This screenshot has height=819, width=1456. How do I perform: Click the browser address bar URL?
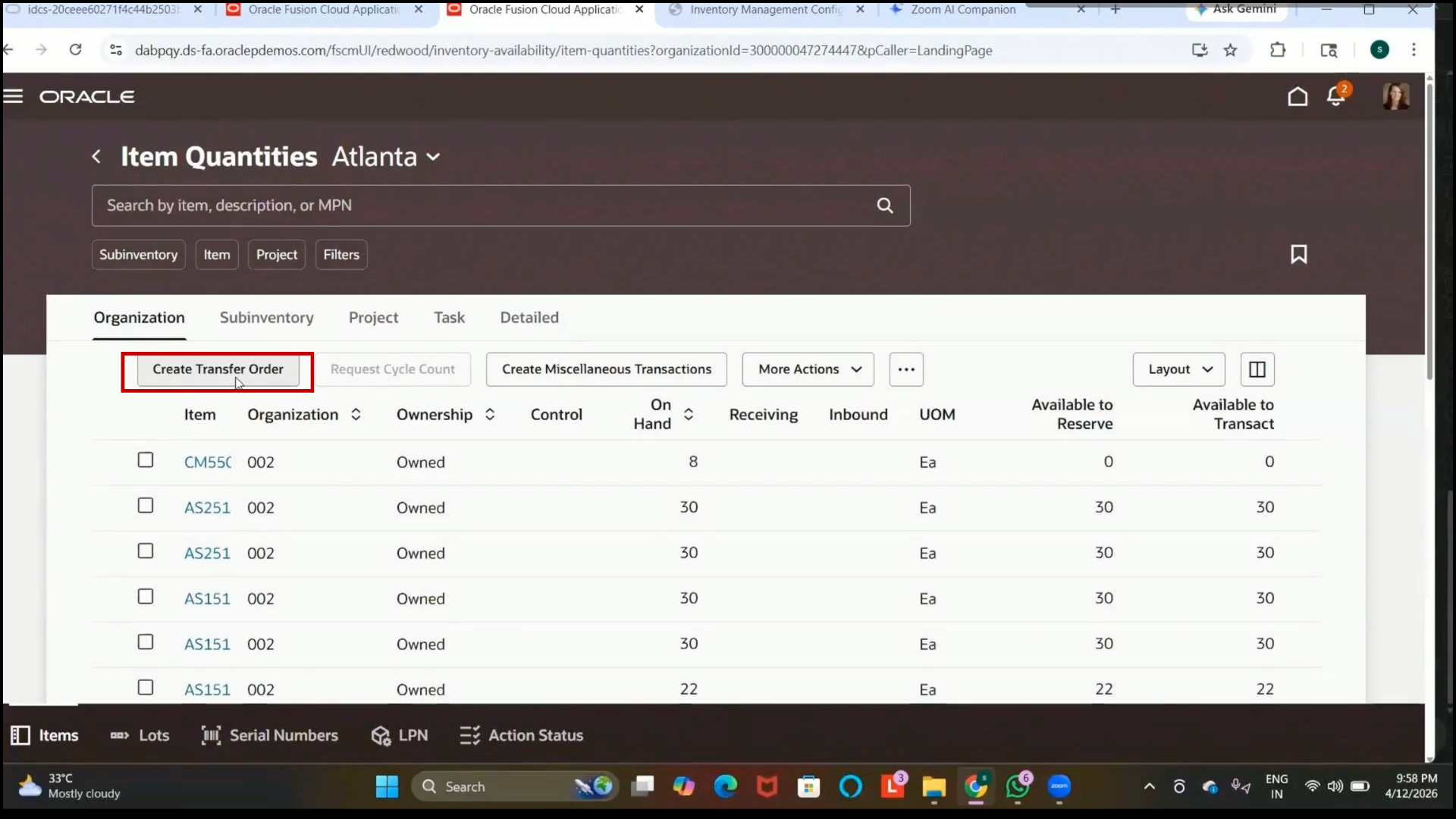tap(563, 50)
